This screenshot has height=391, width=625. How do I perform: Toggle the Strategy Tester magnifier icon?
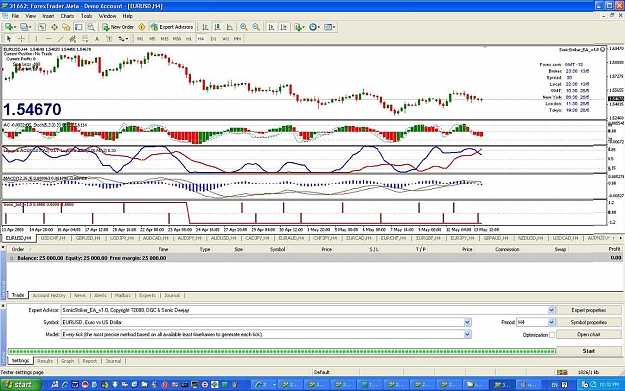91,27
